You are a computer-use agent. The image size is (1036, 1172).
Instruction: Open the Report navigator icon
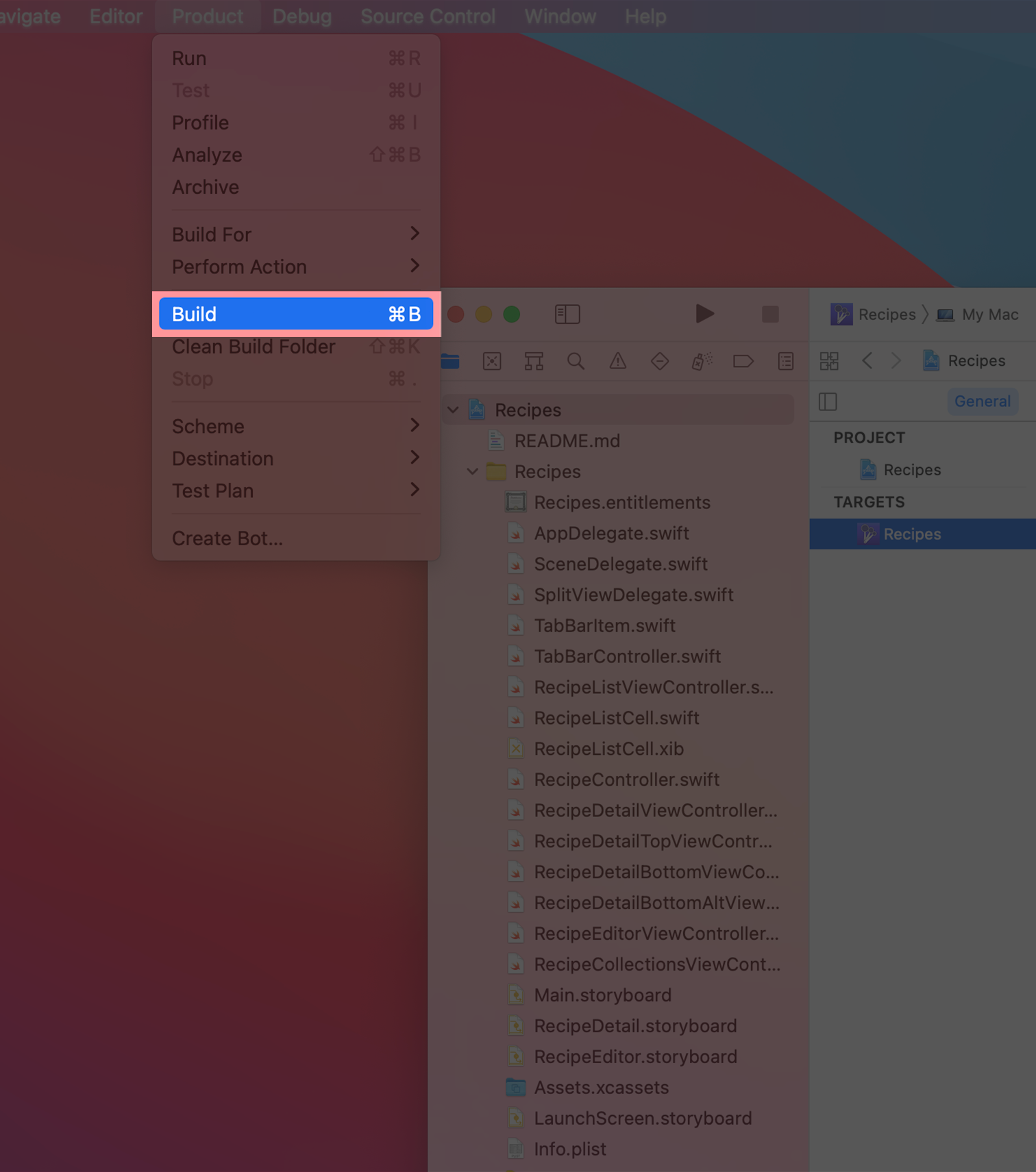coord(785,361)
